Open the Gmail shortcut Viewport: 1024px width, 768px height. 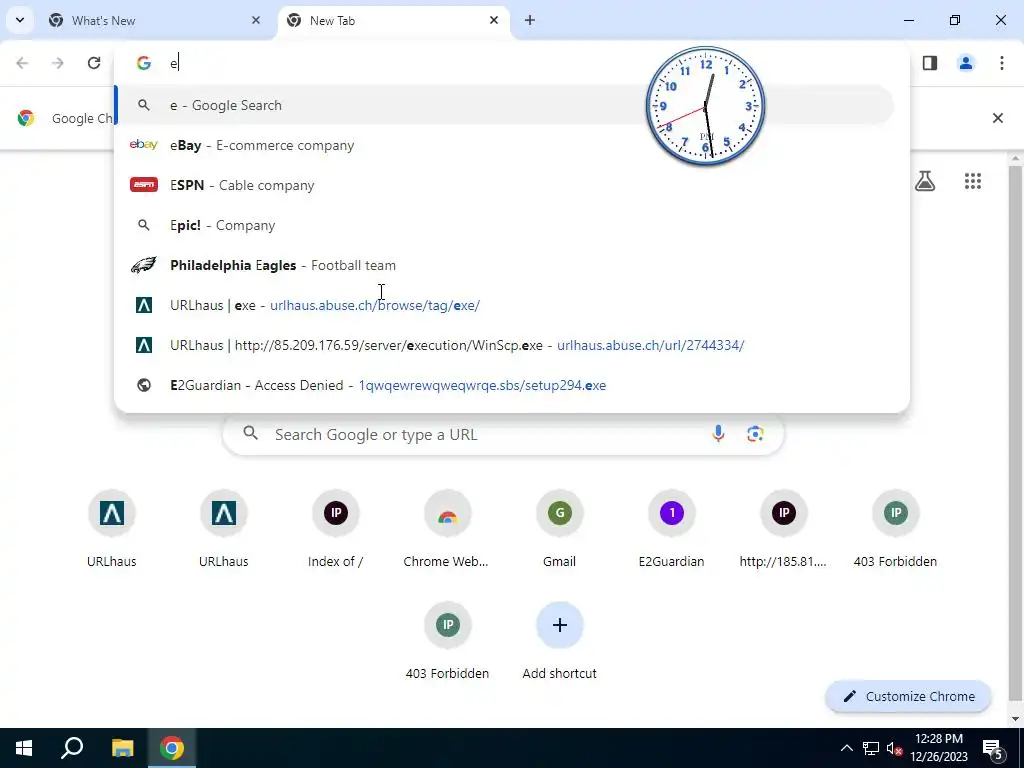click(560, 529)
